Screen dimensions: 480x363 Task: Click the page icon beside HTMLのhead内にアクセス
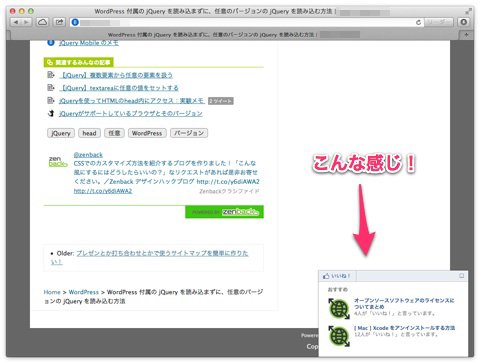tap(51, 100)
